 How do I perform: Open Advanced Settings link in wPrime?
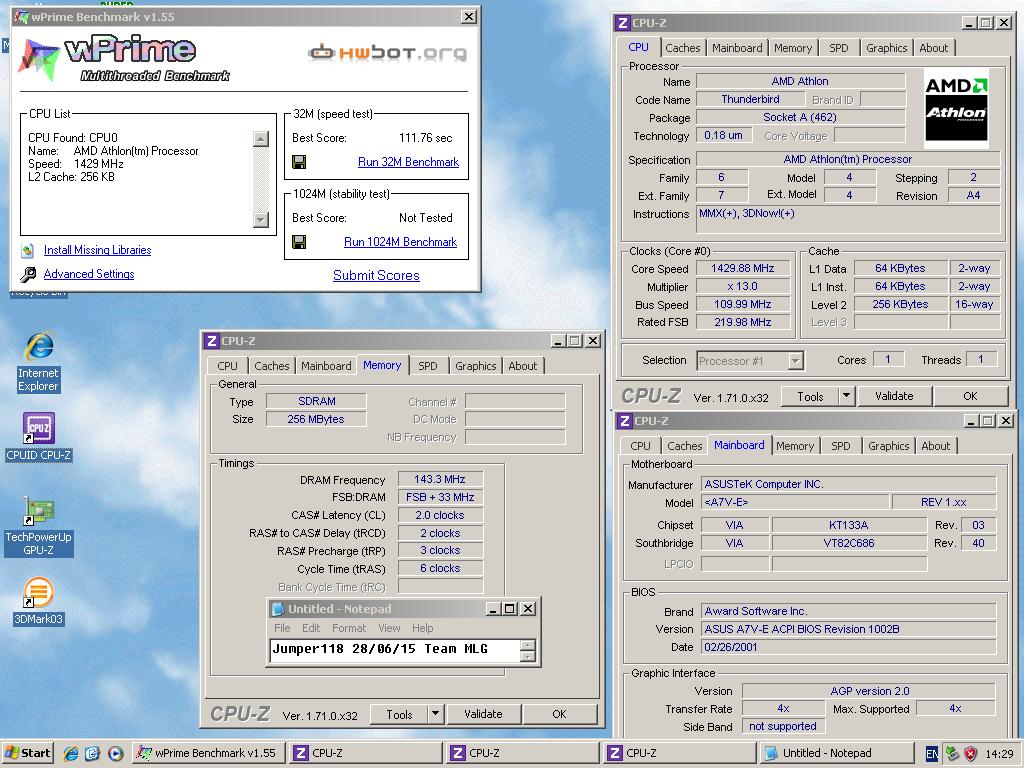pos(89,274)
